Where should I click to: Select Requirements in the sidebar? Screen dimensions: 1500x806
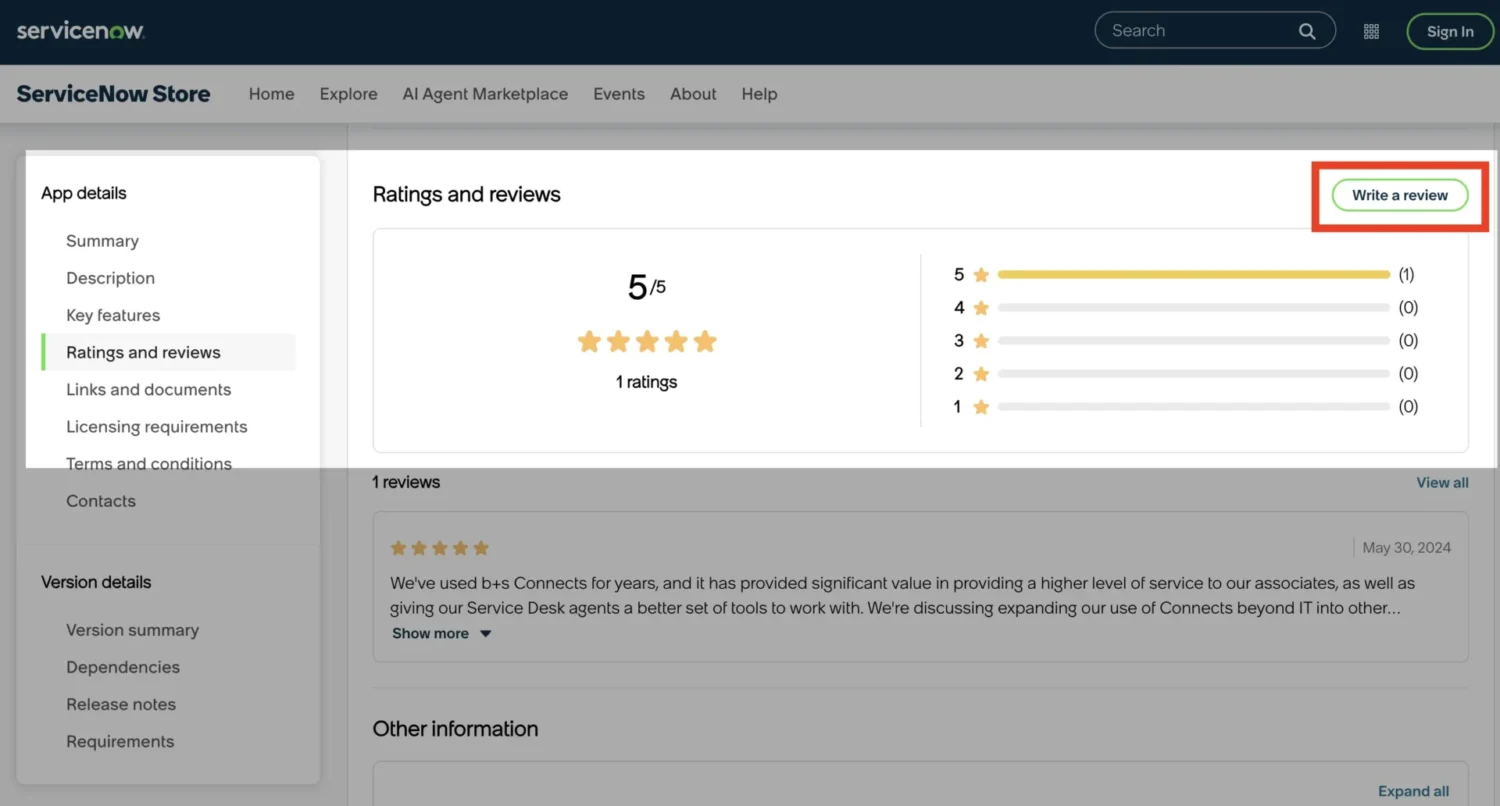coord(120,741)
